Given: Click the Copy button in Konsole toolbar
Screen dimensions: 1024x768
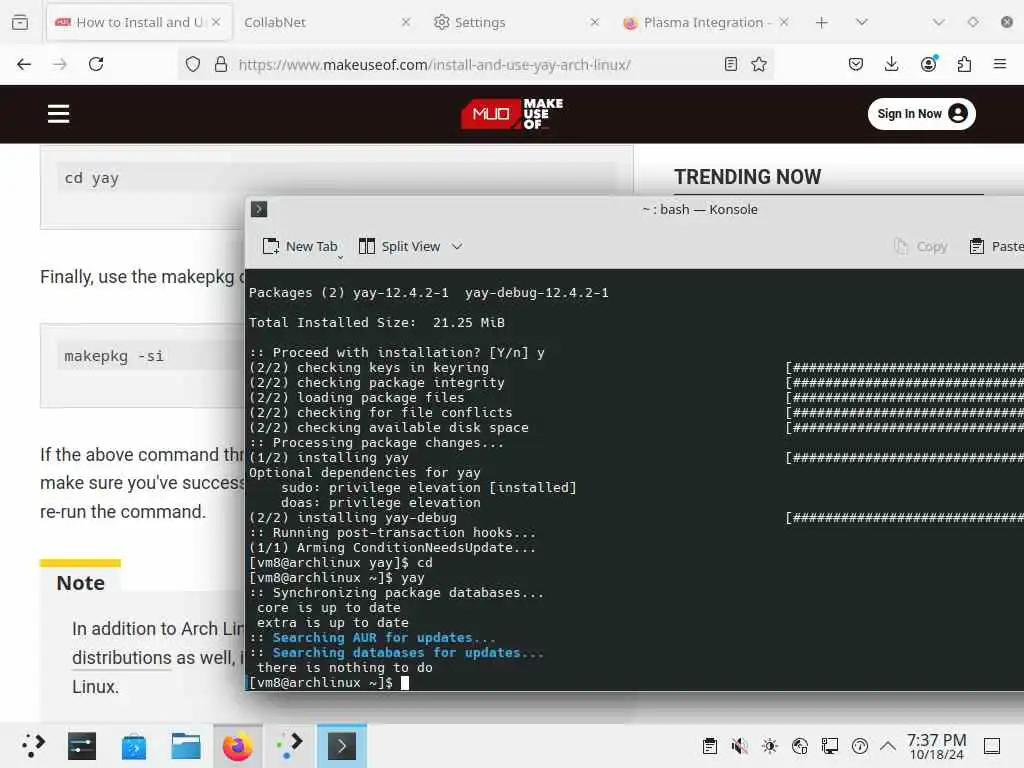Looking at the screenshot, I should pyautogui.click(x=921, y=247).
